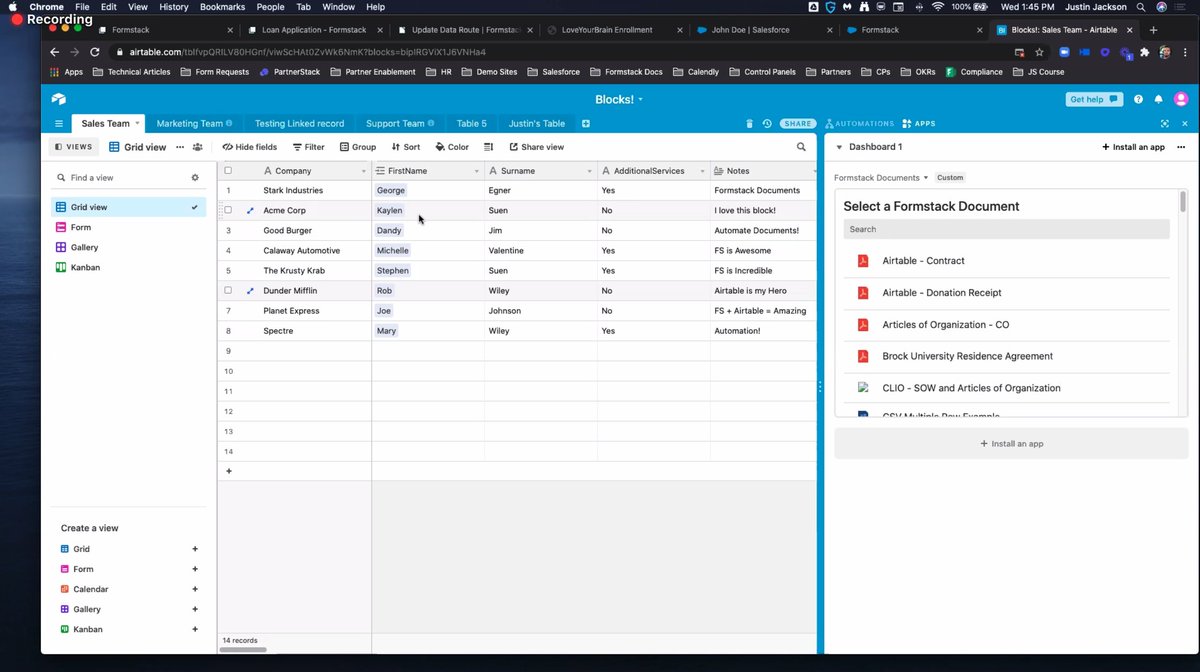Click the Share view button

point(536,147)
